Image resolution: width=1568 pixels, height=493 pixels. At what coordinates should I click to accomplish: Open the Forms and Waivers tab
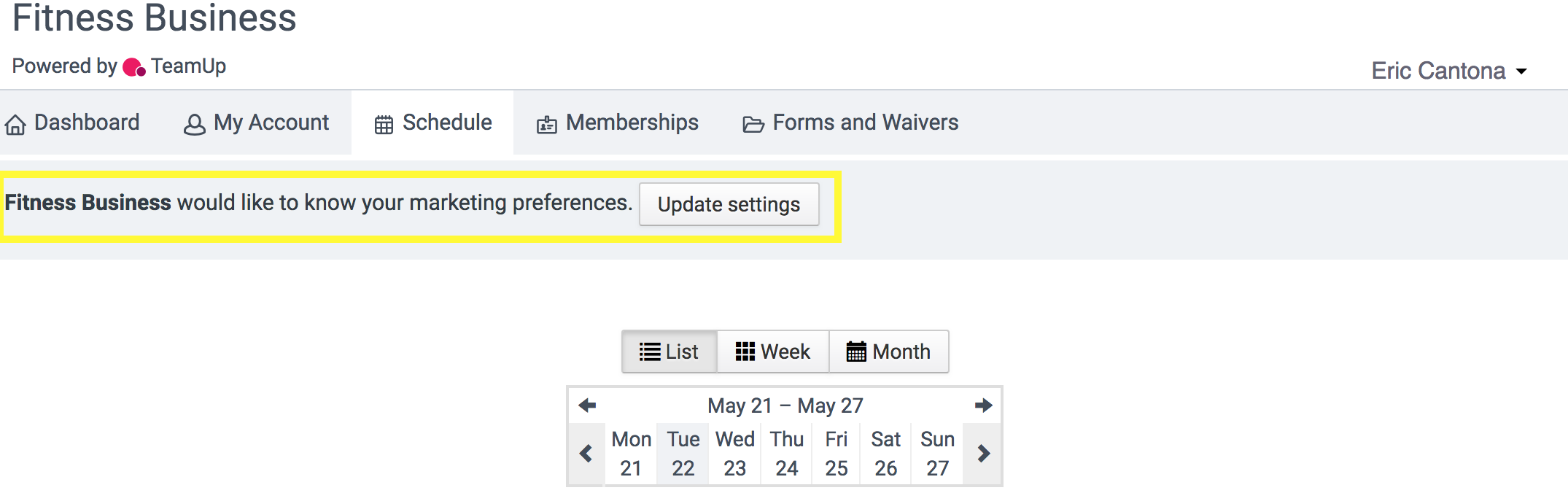pos(865,123)
